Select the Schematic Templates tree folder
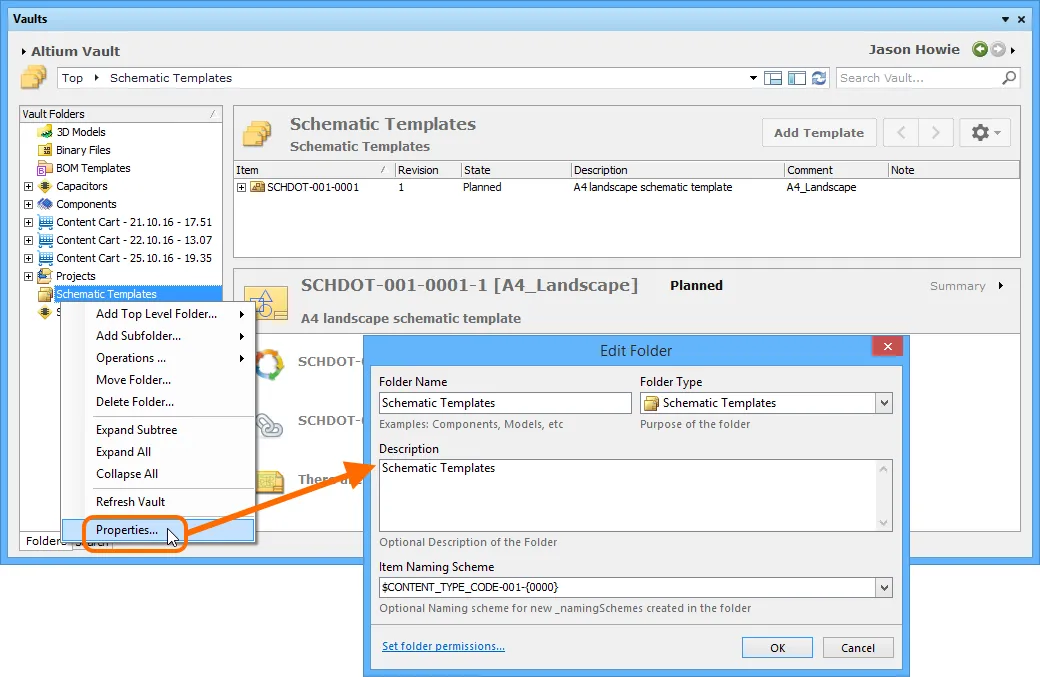1040x677 pixels. (x=106, y=294)
